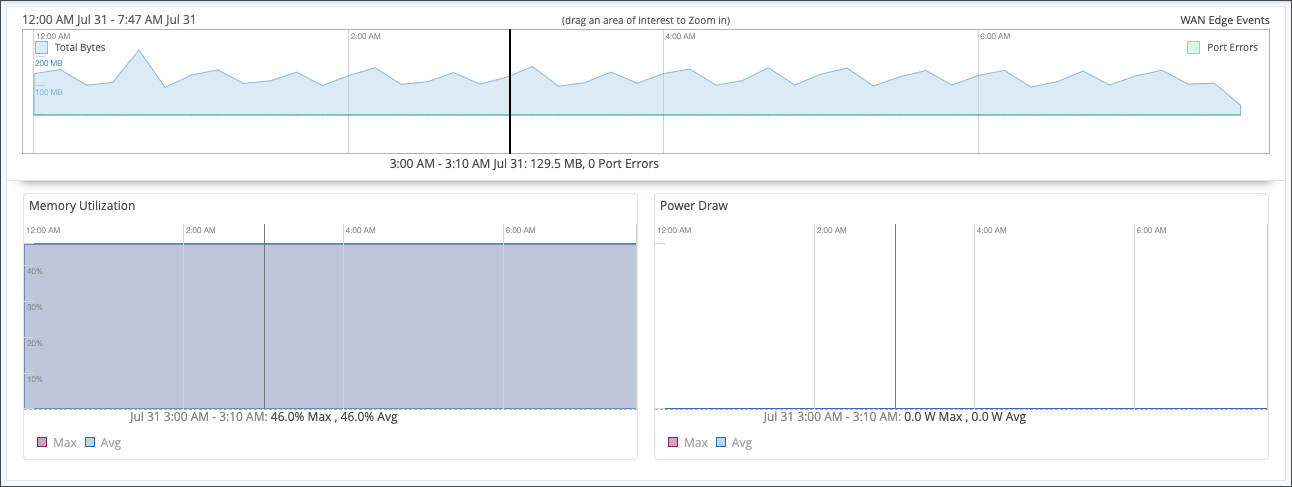Click the Total Bytes peak after 12:00 AM
Screen dimensions: 1292x487
pos(139,50)
